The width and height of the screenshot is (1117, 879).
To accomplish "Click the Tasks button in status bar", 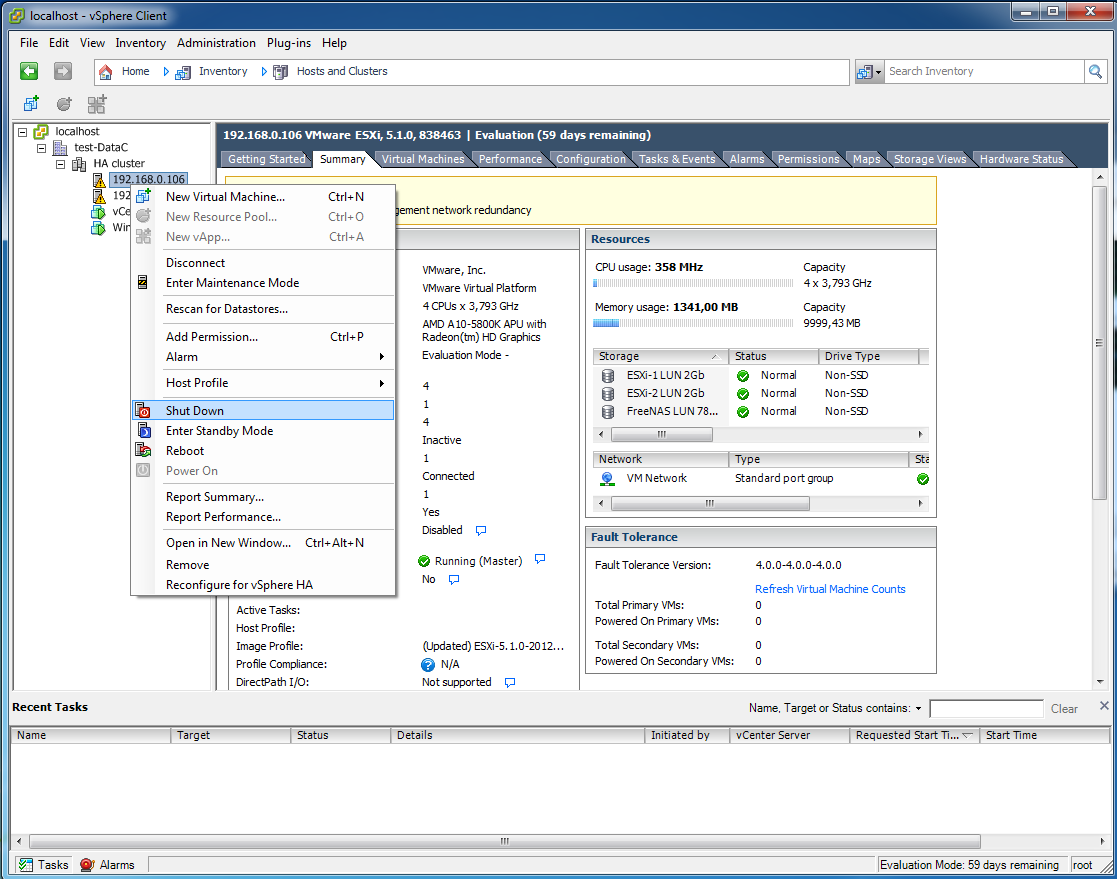I will coord(43,865).
